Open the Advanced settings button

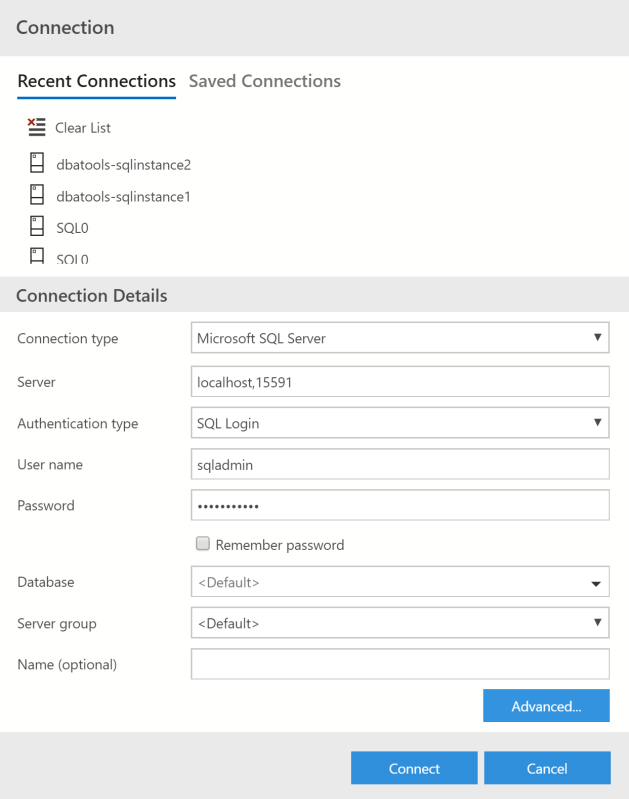[546, 706]
